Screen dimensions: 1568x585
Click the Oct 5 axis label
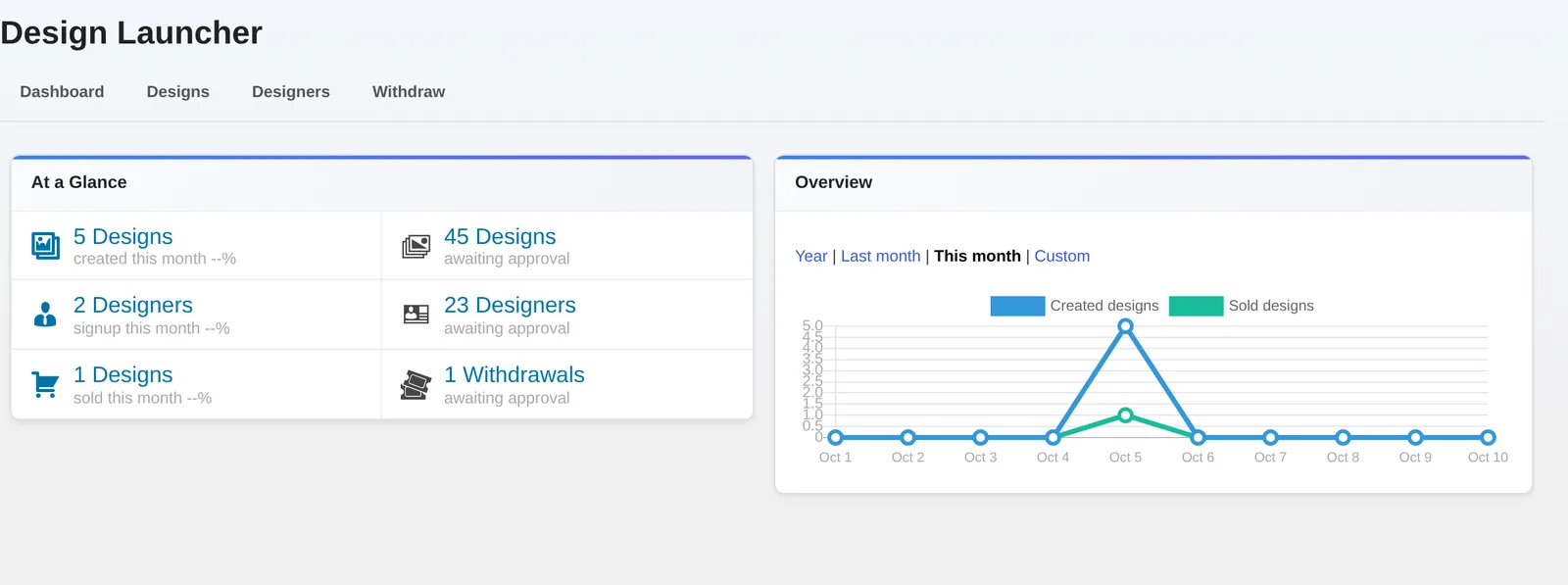coord(1125,458)
